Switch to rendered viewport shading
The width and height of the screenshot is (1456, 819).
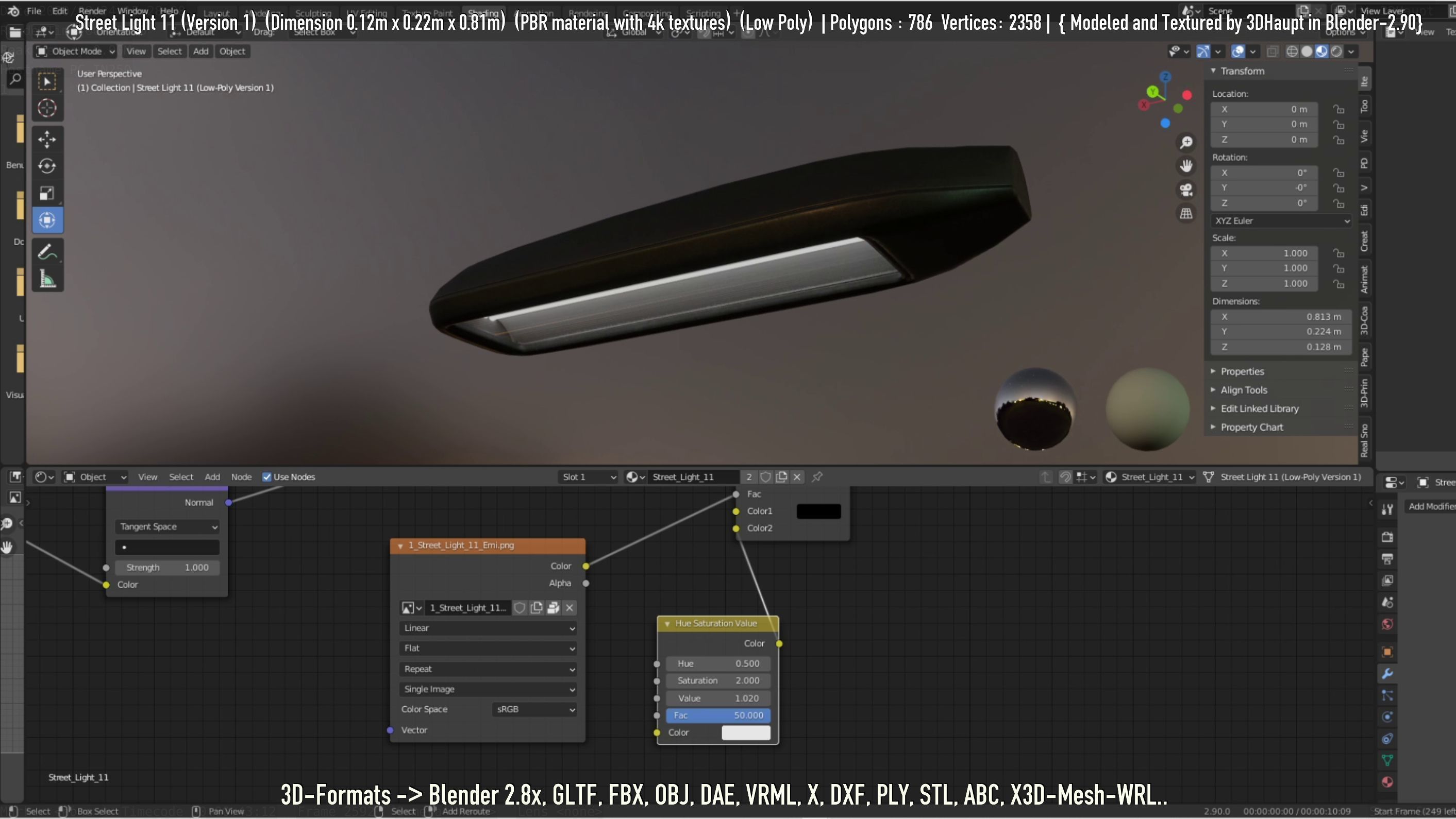coord(1336,52)
